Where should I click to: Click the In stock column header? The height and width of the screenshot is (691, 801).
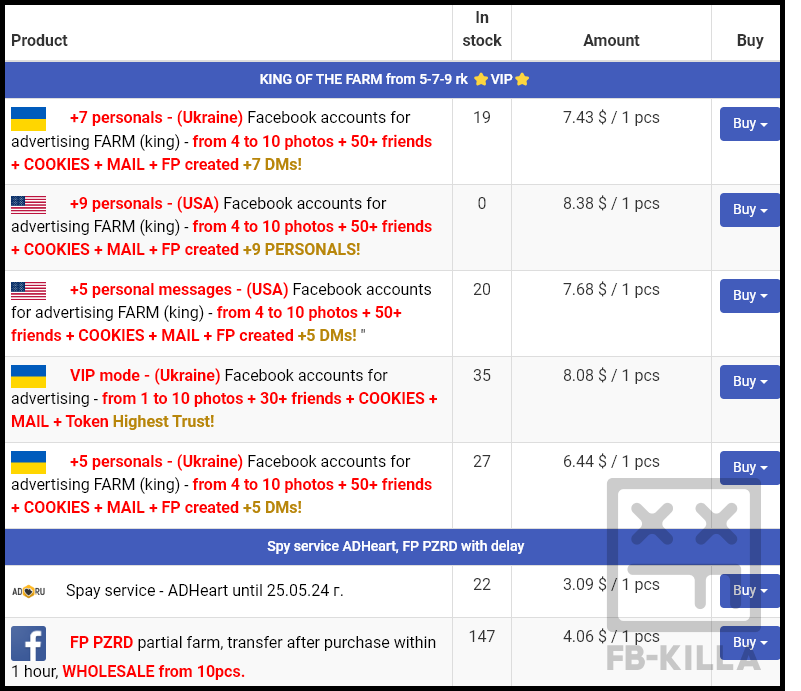click(x=481, y=30)
